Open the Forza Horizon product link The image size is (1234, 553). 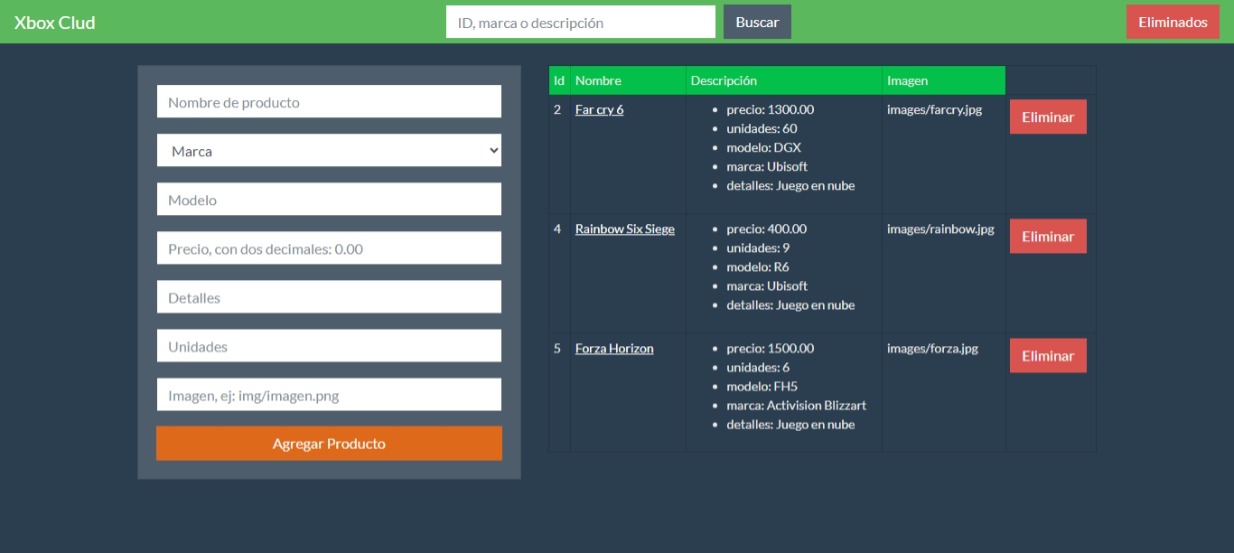[614, 349]
